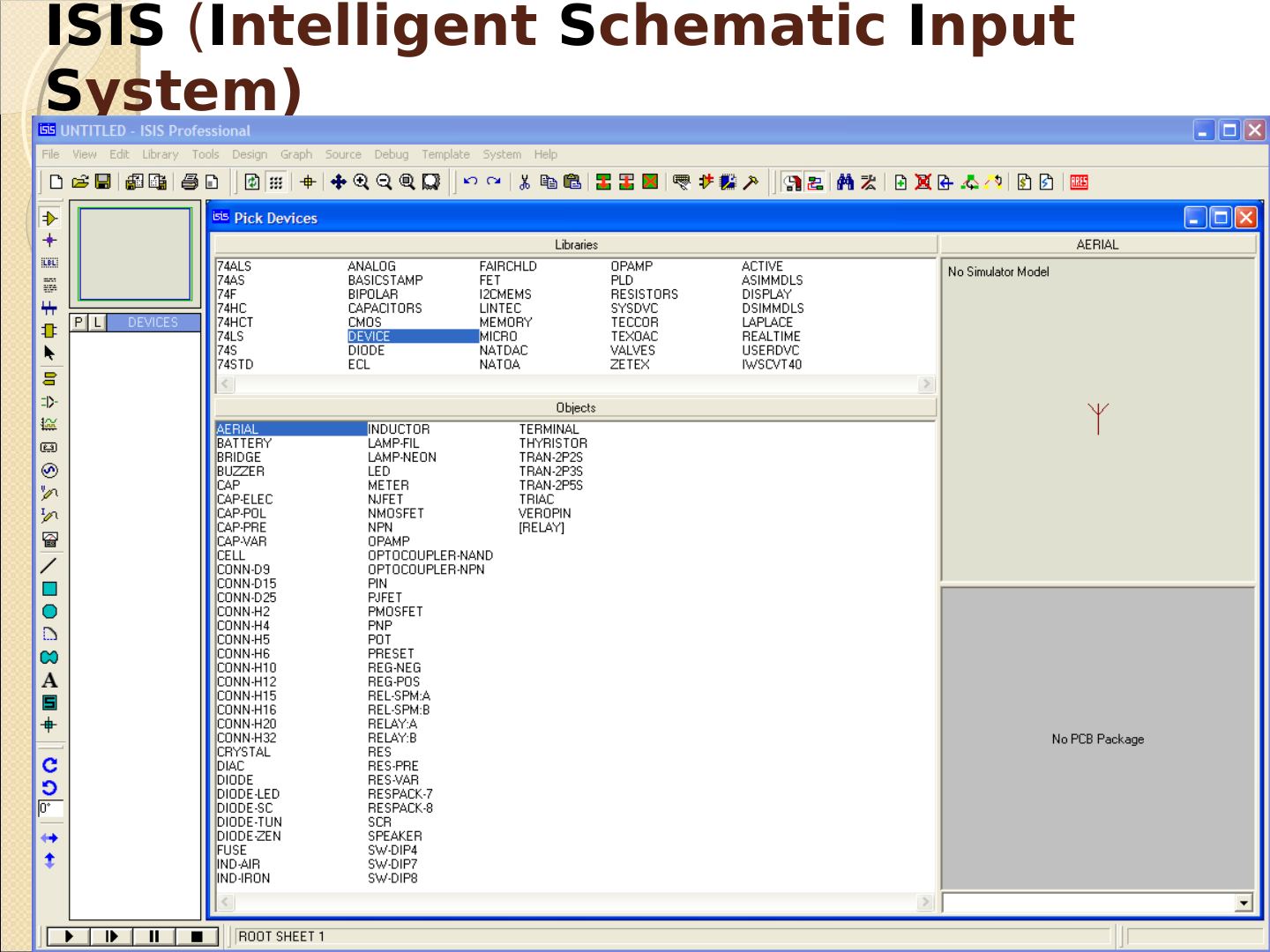Click the L library button
This screenshot has width=1270, height=952.
coord(97,323)
